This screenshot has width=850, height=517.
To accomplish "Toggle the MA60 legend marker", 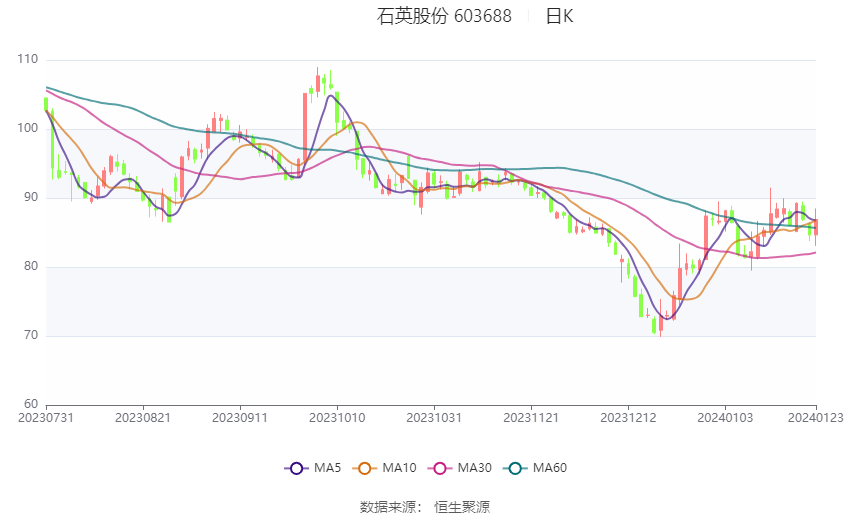I will [515, 468].
